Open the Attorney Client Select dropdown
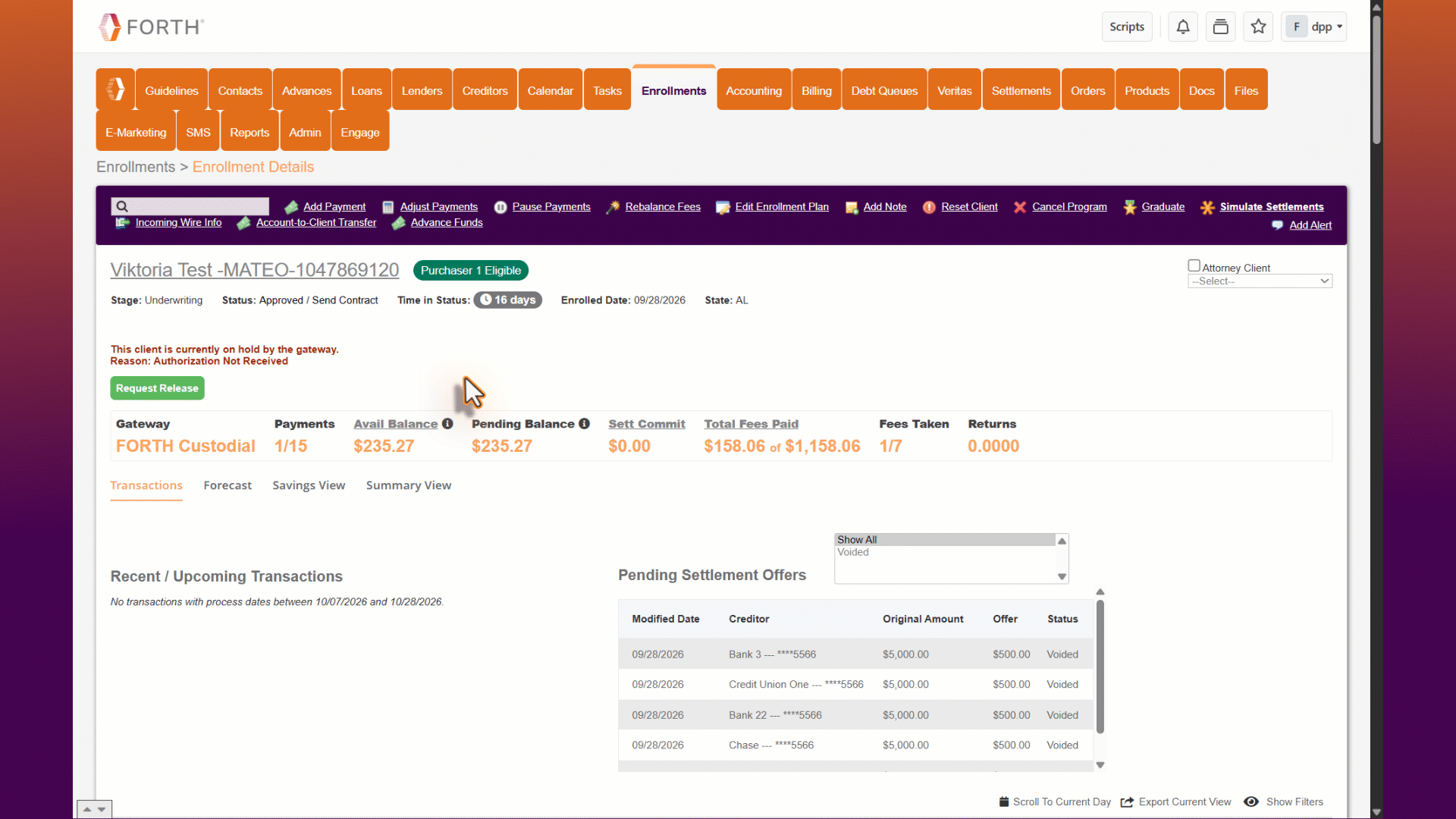The image size is (1456, 819). pos(1260,281)
